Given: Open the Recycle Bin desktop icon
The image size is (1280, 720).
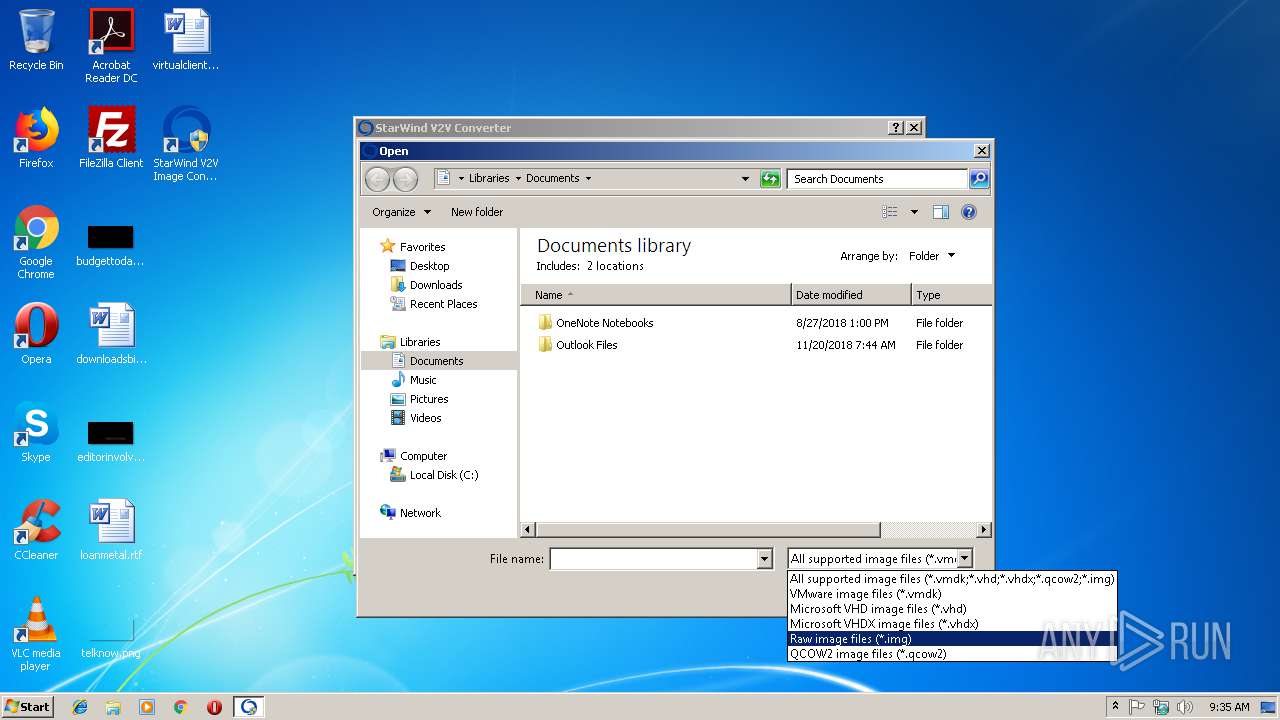Looking at the screenshot, I should coord(36,40).
